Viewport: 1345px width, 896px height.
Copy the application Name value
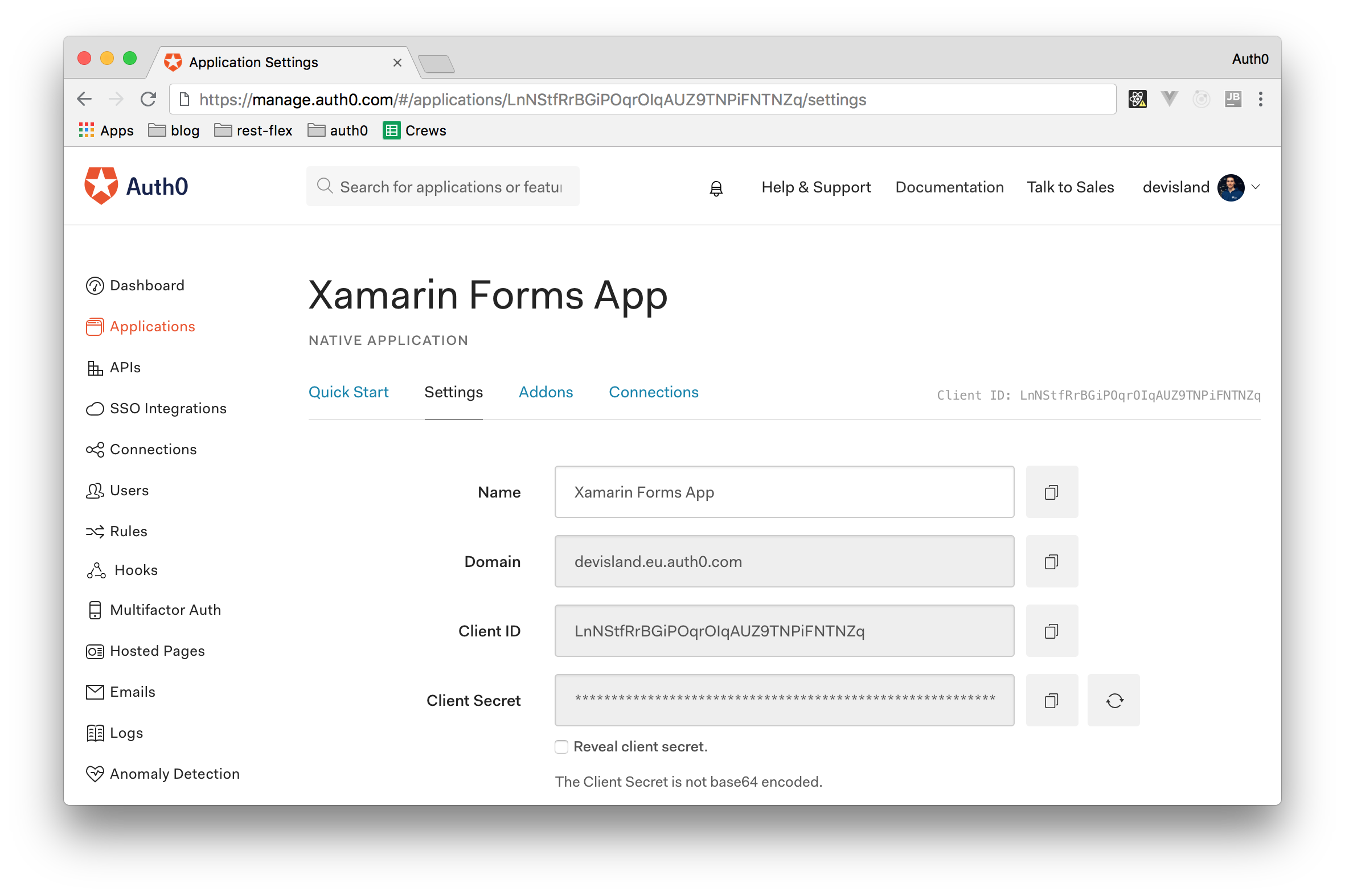(x=1051, y=492)
